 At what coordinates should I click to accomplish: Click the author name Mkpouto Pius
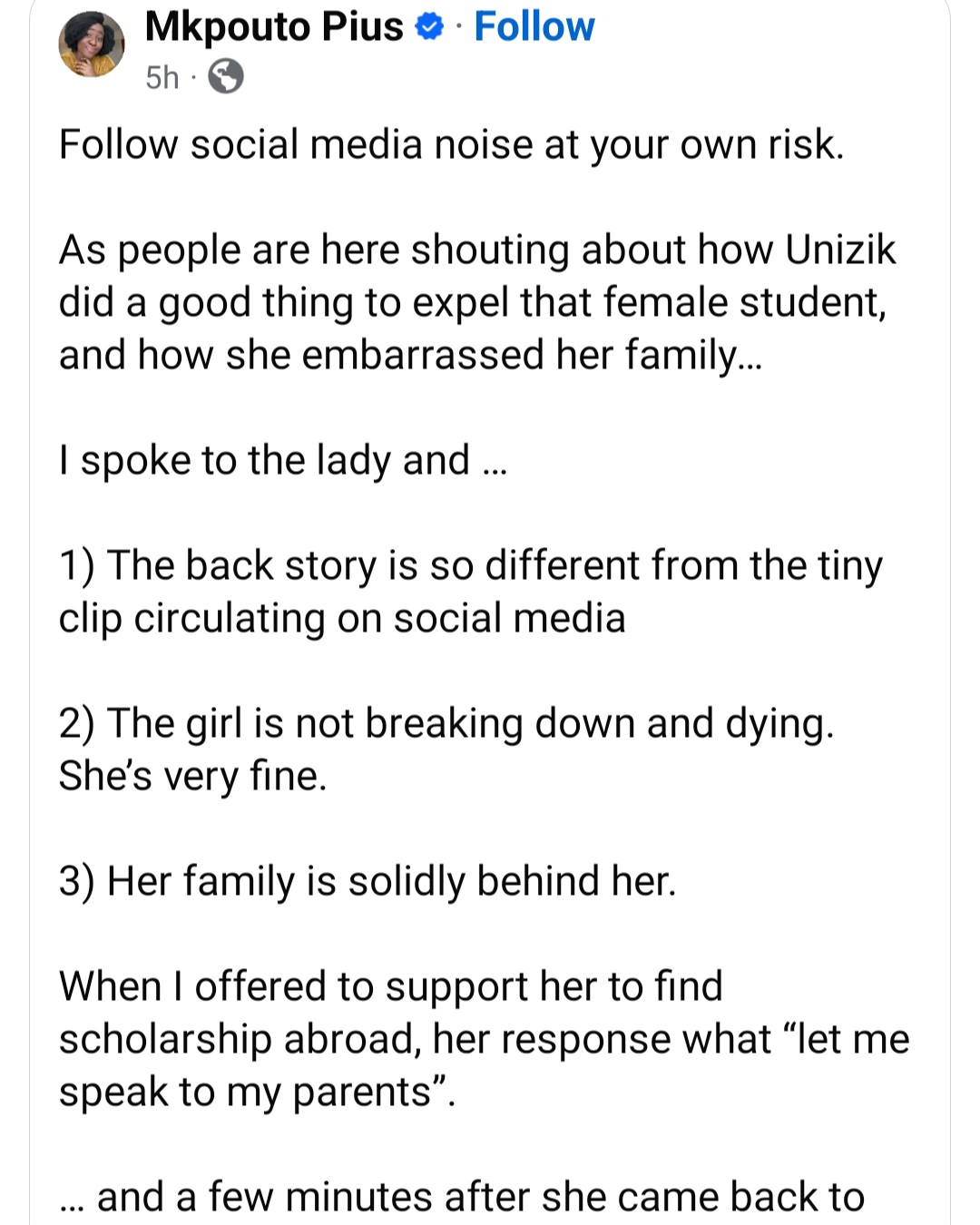(274, 27)
